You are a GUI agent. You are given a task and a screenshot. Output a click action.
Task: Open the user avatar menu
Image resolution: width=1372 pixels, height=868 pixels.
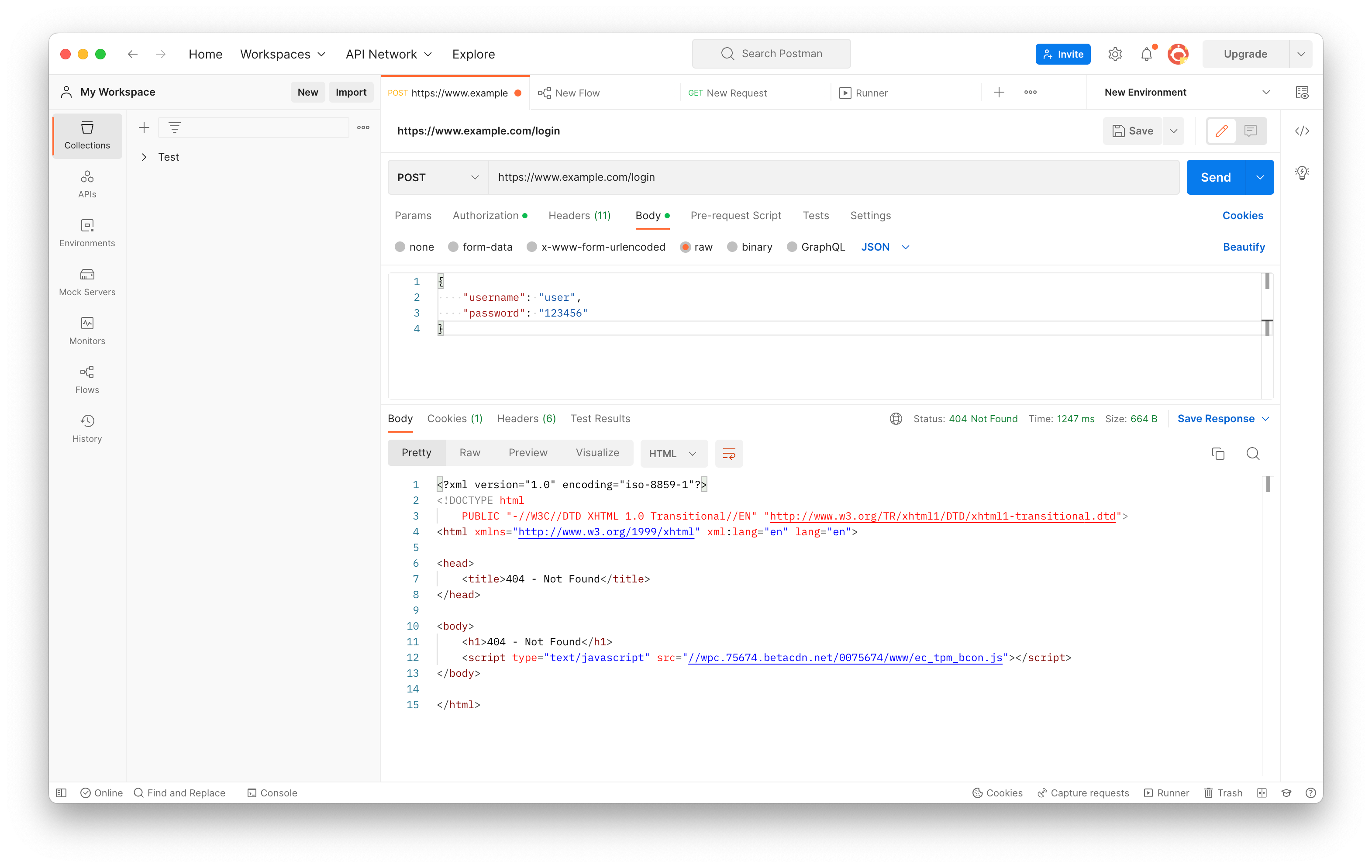(1178, 54)
